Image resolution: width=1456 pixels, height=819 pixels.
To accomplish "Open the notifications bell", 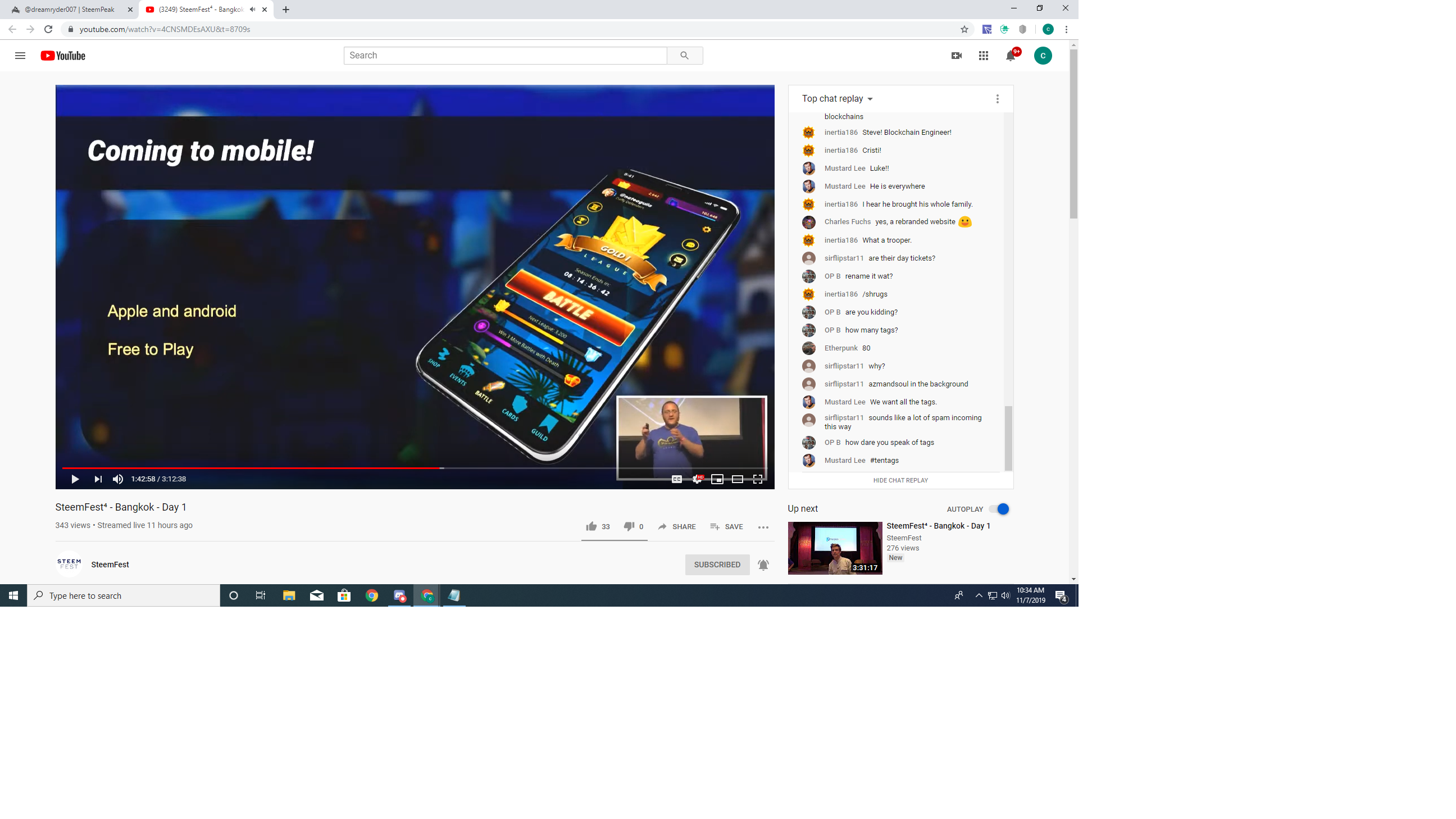I will (1011, 56).
